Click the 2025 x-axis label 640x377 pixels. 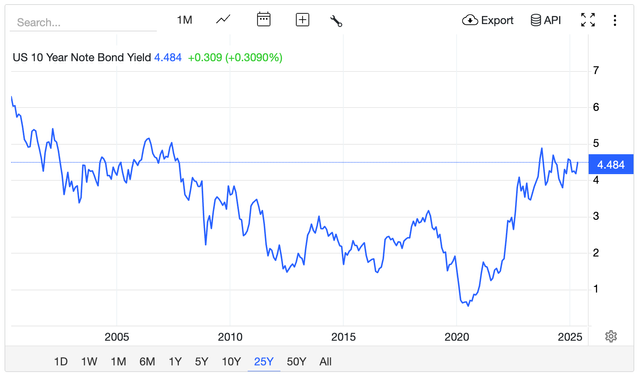[570, 337]
